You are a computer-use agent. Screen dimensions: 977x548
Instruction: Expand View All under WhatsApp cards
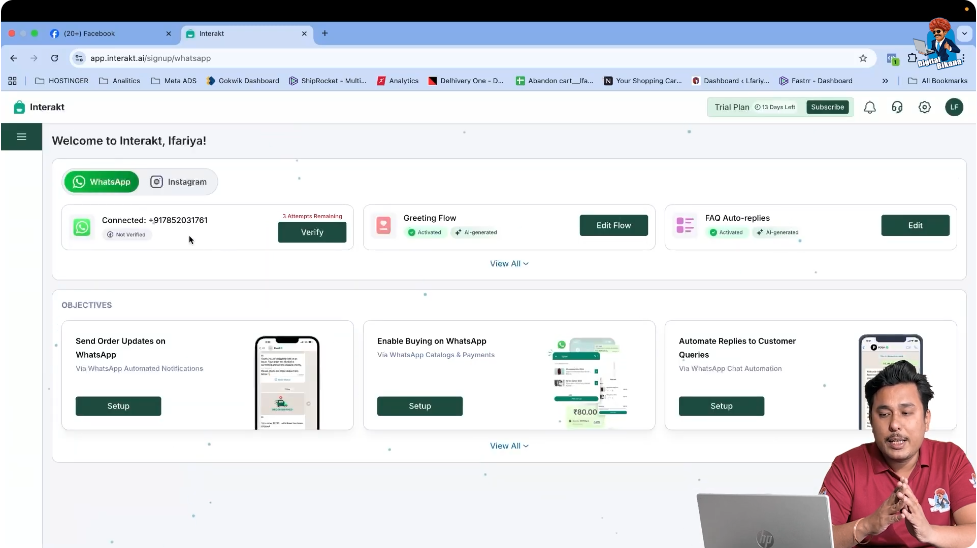point(509,264)
